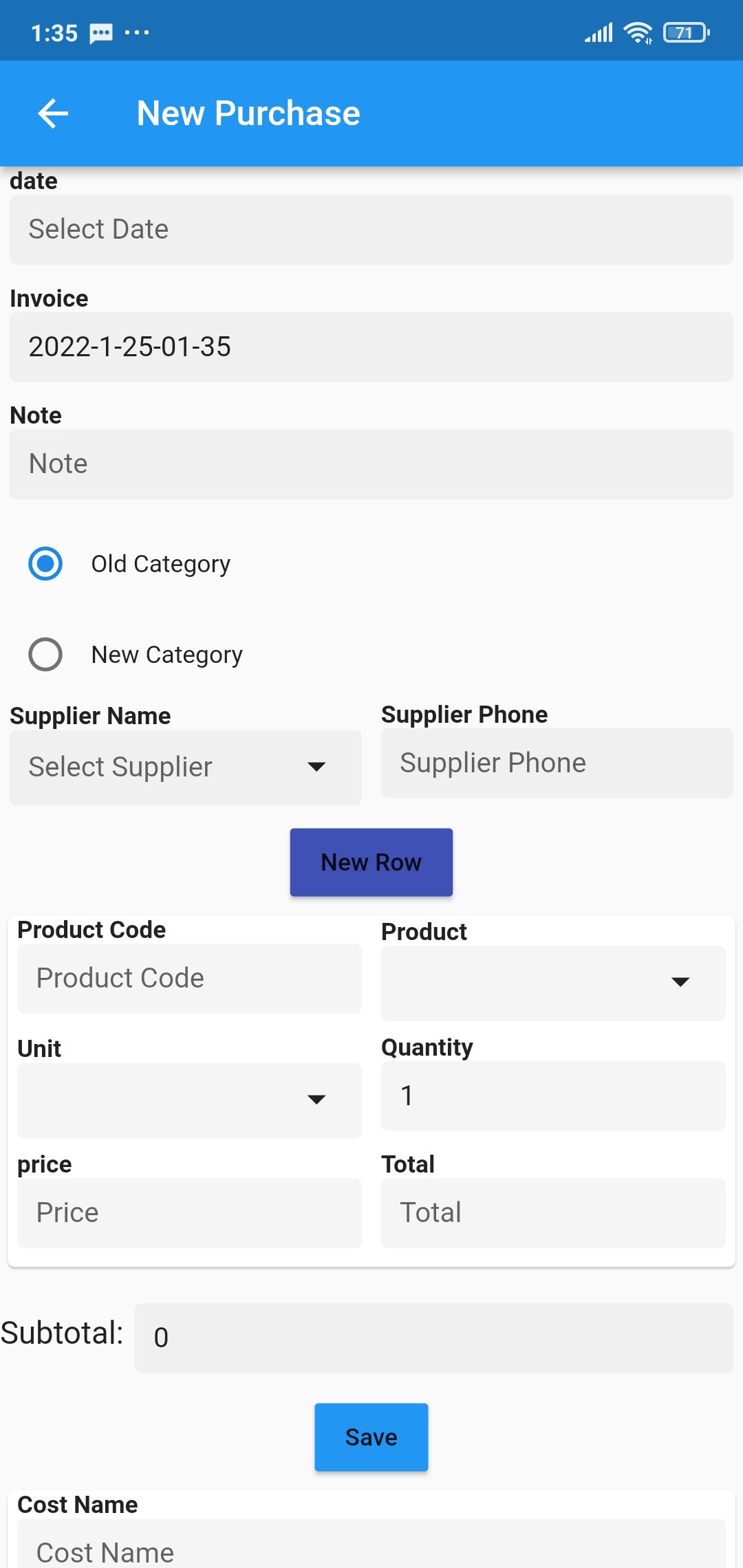Focus the Product Code input

189,979
